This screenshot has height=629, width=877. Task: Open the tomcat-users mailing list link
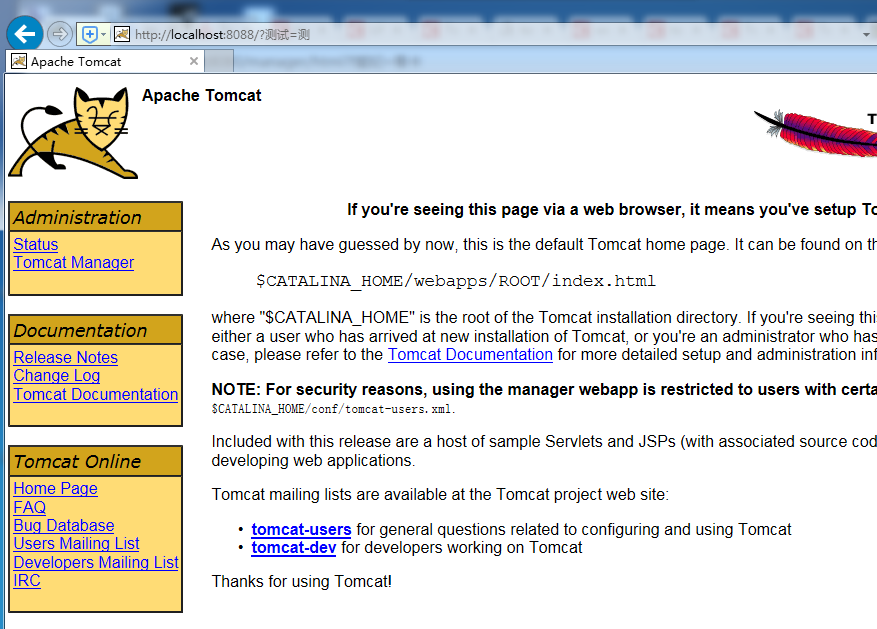[x=301, y=529]
